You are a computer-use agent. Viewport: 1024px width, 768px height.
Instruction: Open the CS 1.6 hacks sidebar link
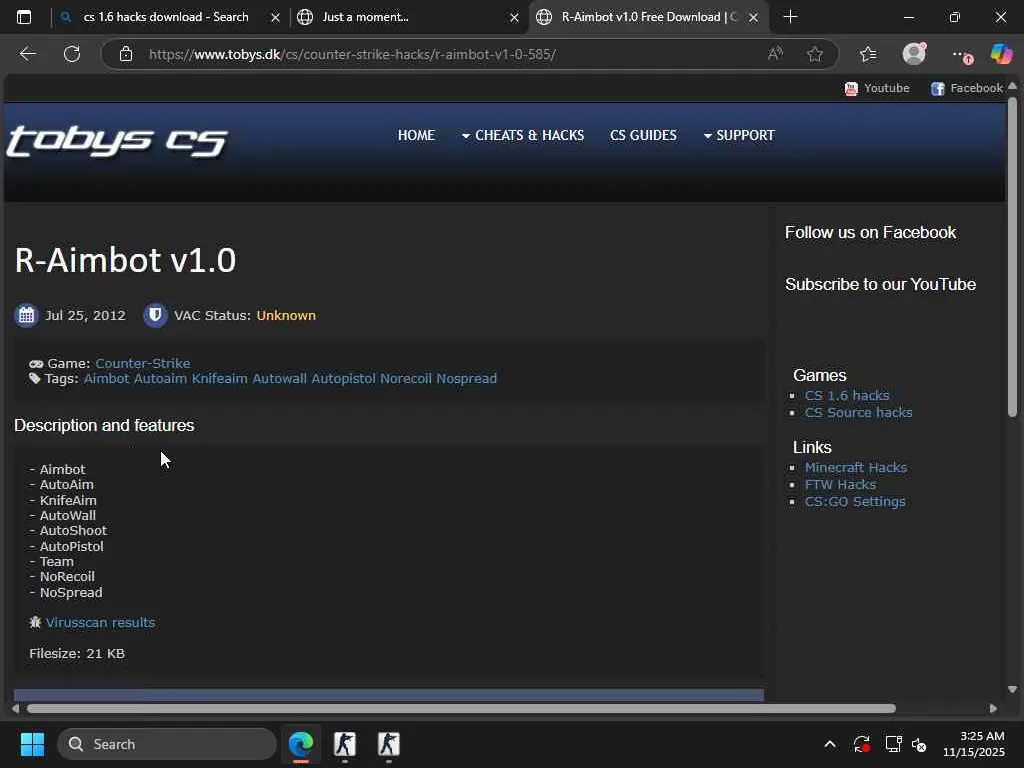[847, 395]
